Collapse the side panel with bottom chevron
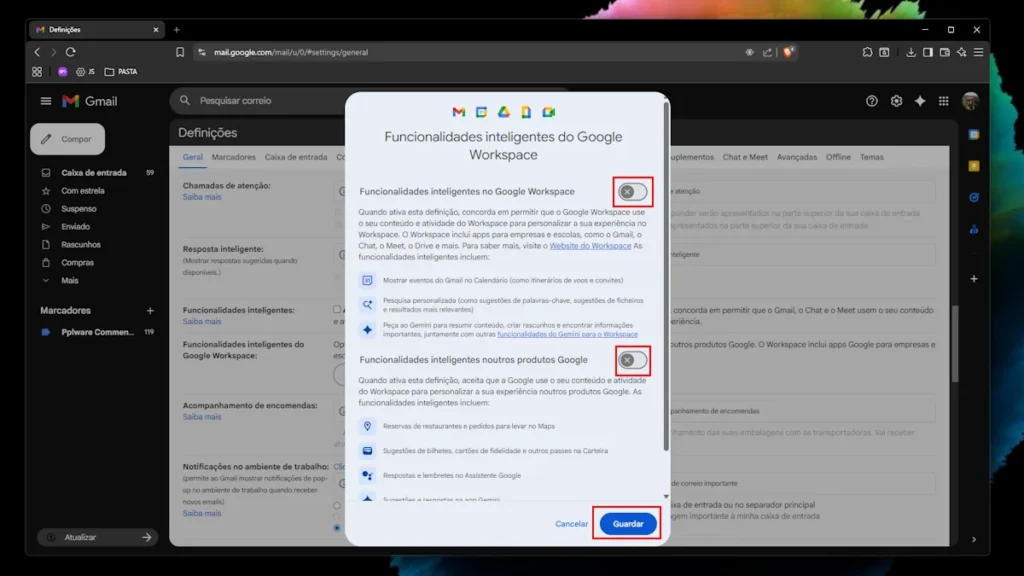 pos(974,539)
